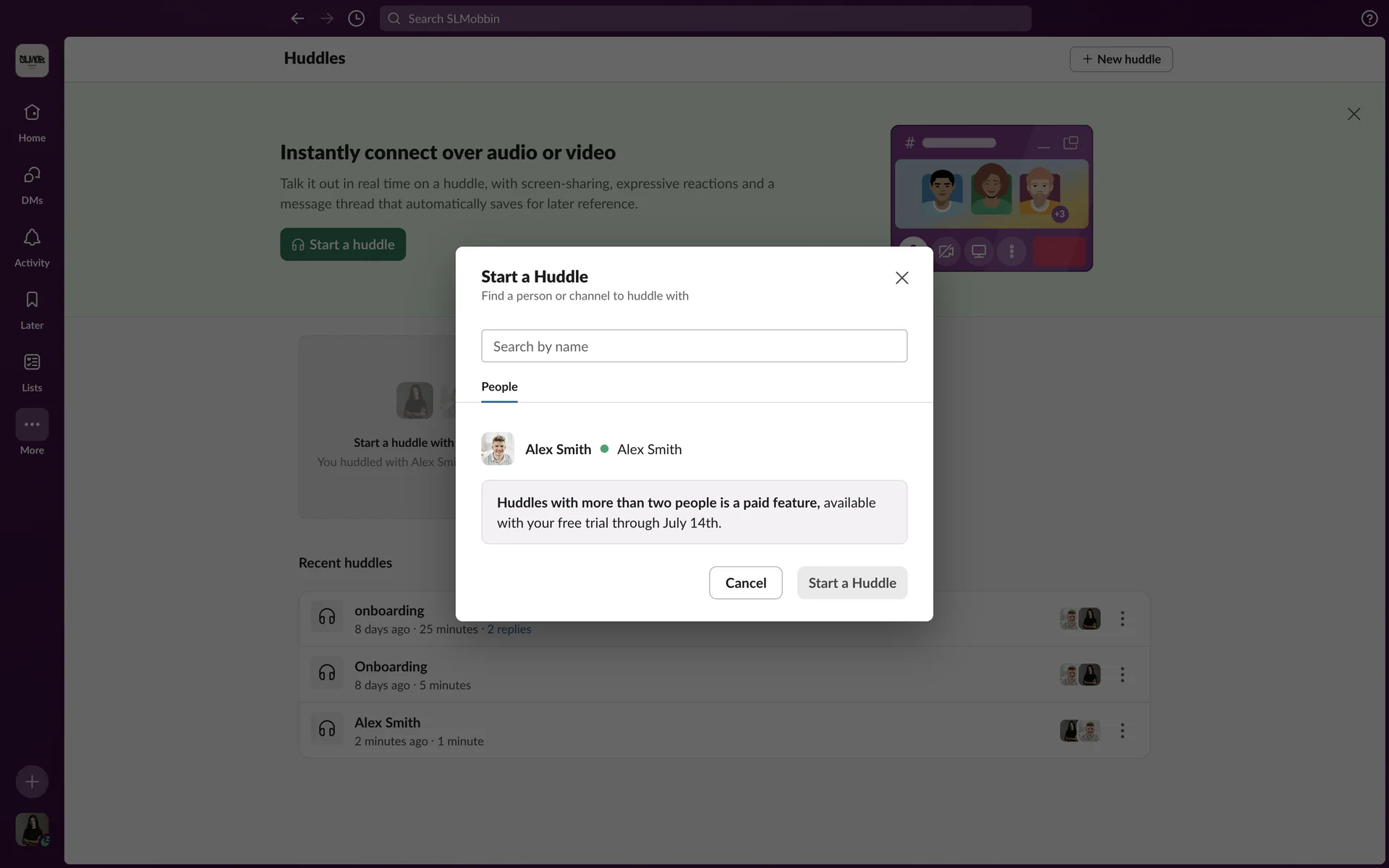Click the SLMobbin workspace logo

pyautogui.click(x=32, y=60)
